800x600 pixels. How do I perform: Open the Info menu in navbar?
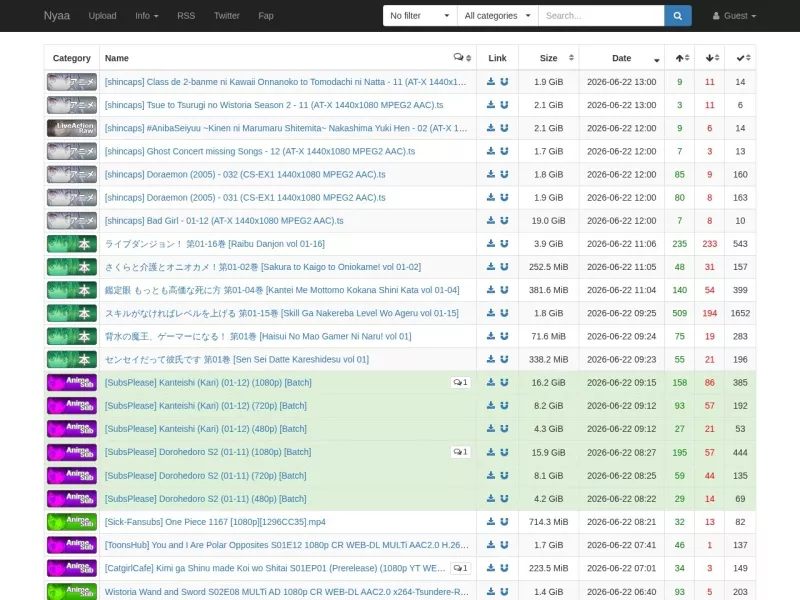146,16
